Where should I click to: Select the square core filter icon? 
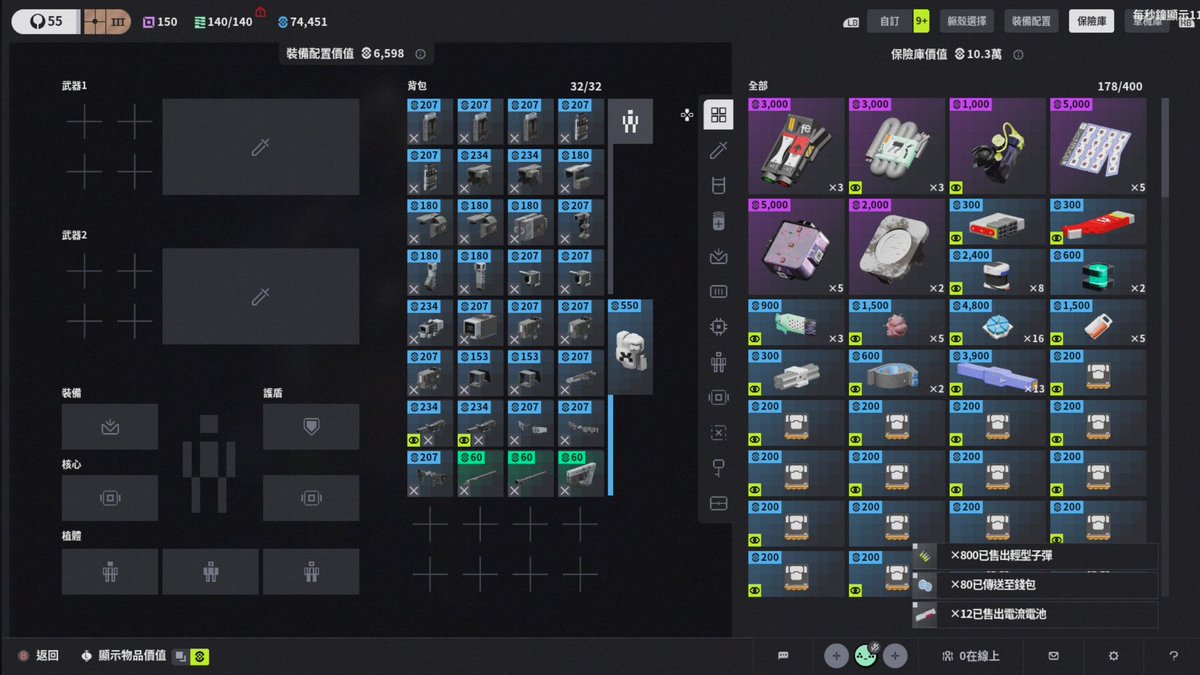(x=718, y=397)
